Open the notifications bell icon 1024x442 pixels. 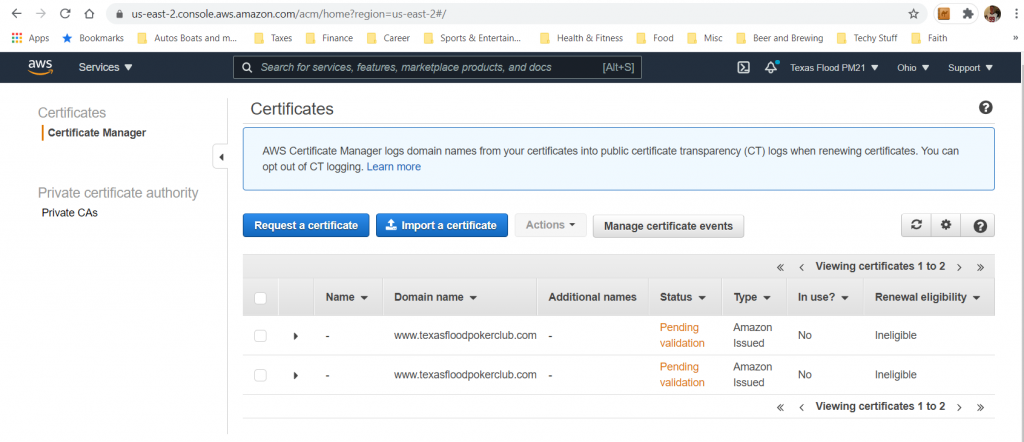click(770, 68)
